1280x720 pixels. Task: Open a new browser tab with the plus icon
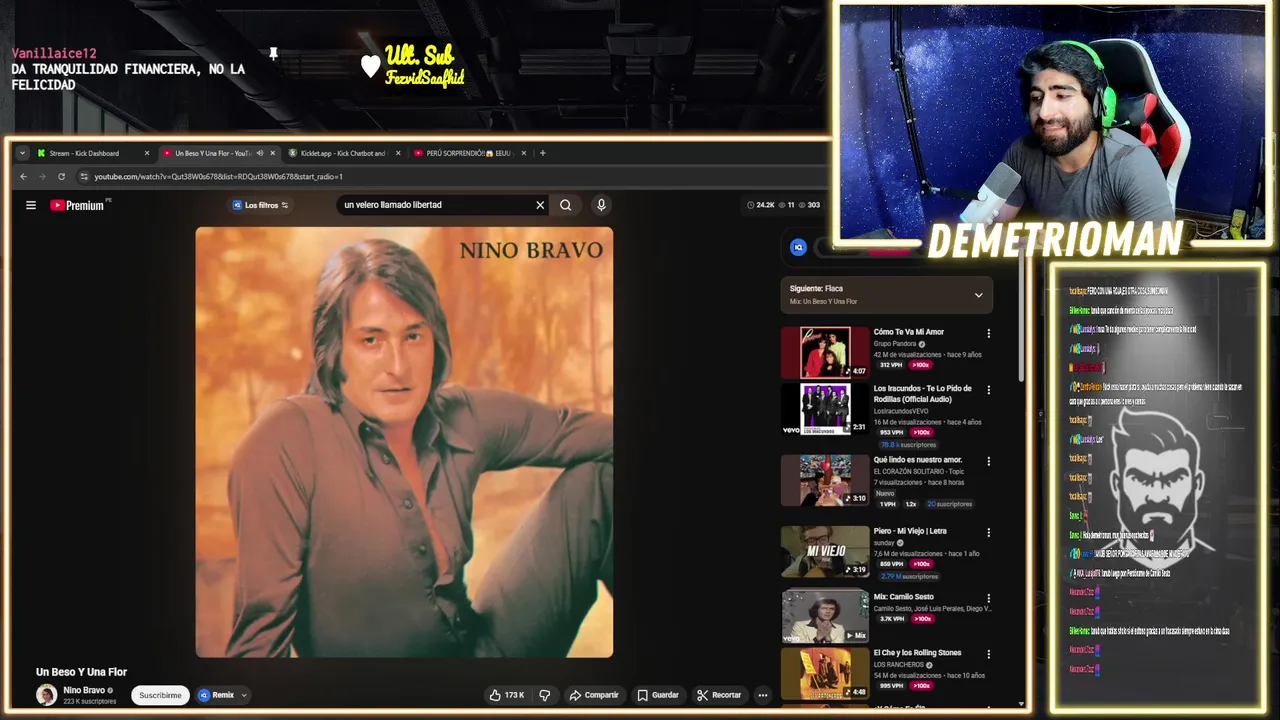tap(543, 153)
